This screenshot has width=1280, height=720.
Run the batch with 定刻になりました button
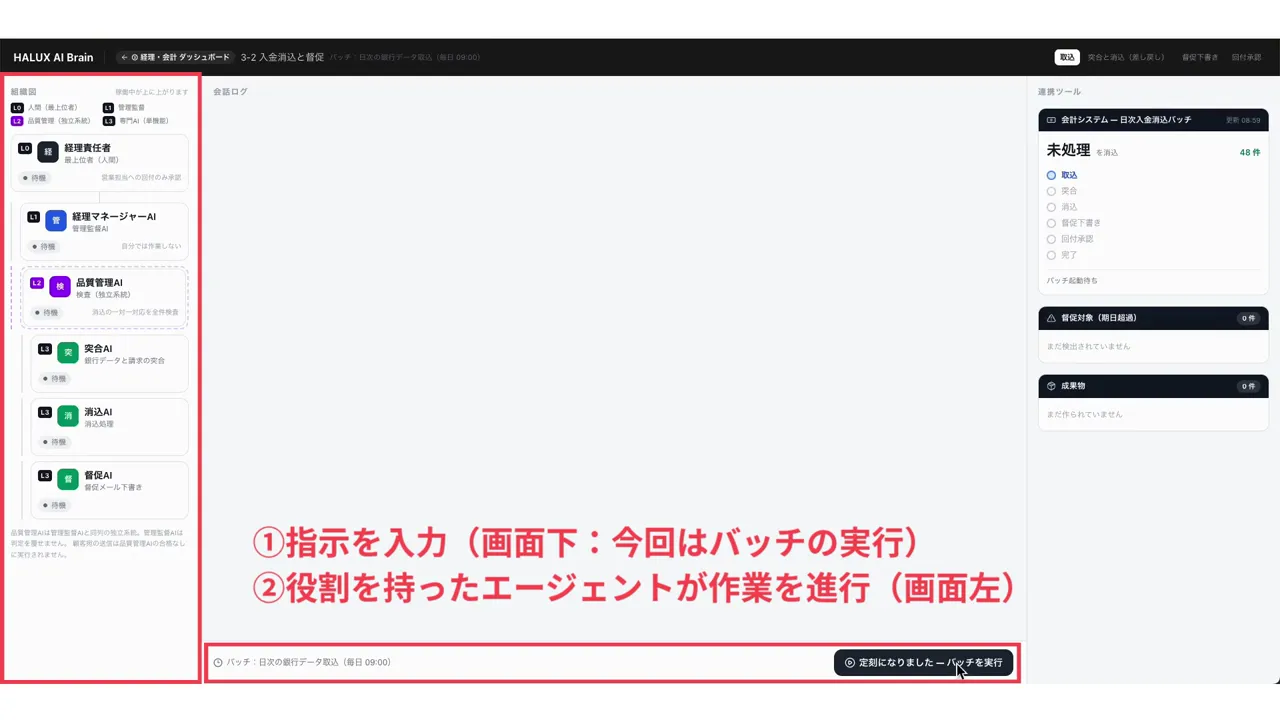(923, 662)
